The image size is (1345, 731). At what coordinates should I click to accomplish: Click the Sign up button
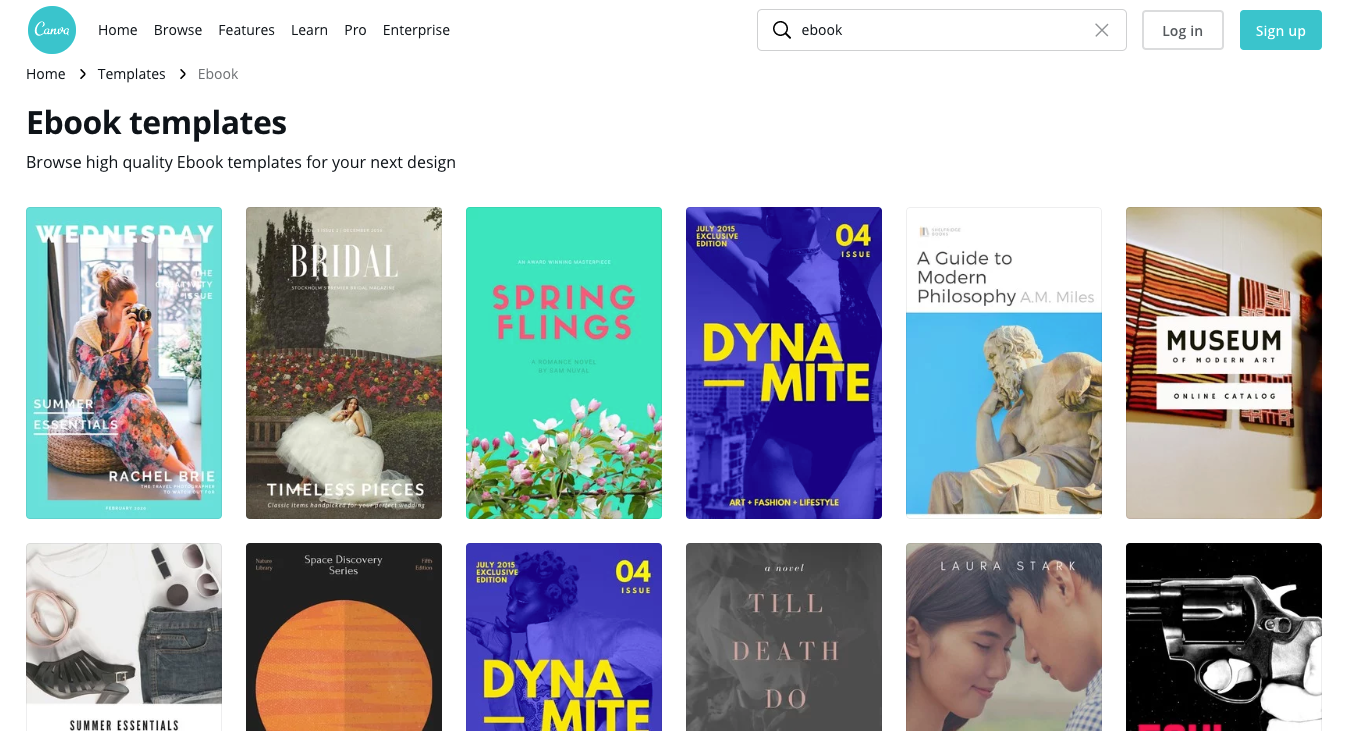click(x=1281, y=30)
